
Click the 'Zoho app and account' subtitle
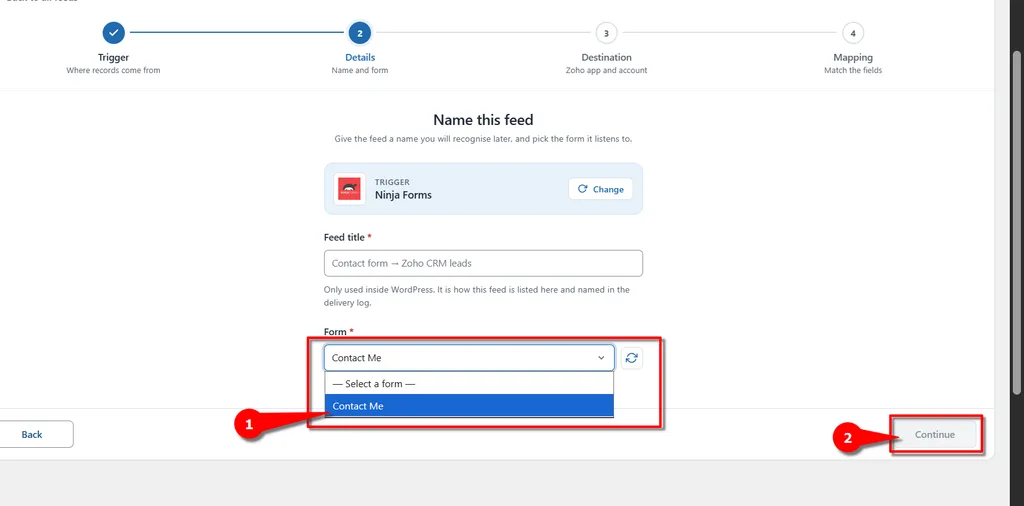click(607, 71)
